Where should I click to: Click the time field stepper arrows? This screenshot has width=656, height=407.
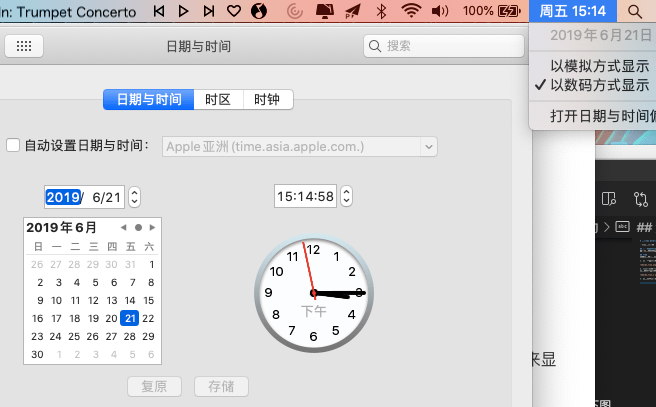pos(346,197)
